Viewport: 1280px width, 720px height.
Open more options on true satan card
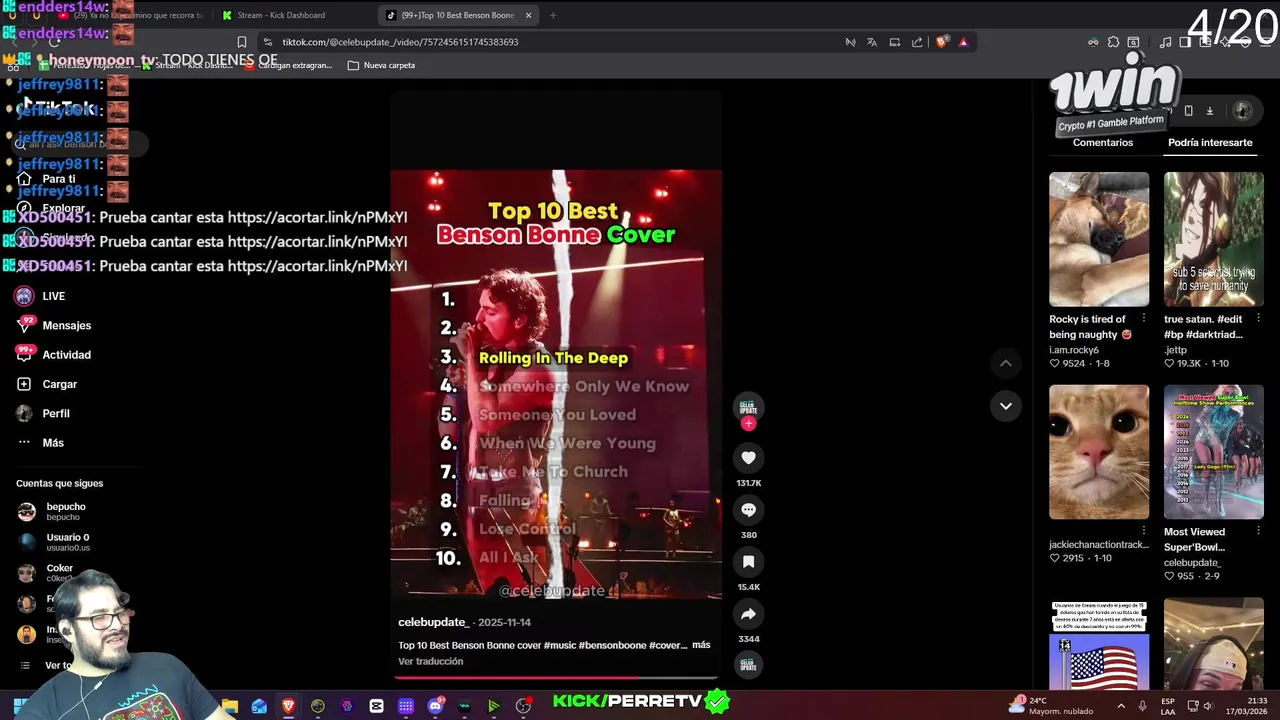click(x=1258, y=319)
